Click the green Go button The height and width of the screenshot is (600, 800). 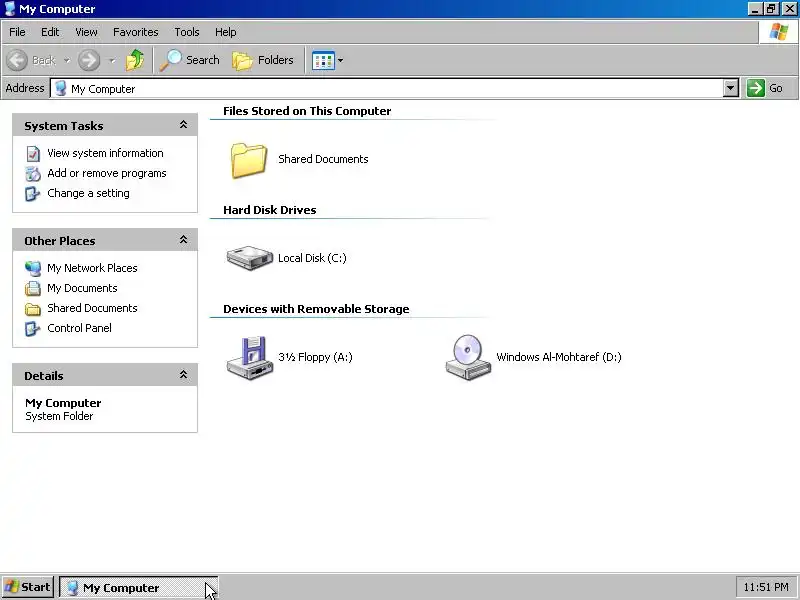[x=765, y=88]
